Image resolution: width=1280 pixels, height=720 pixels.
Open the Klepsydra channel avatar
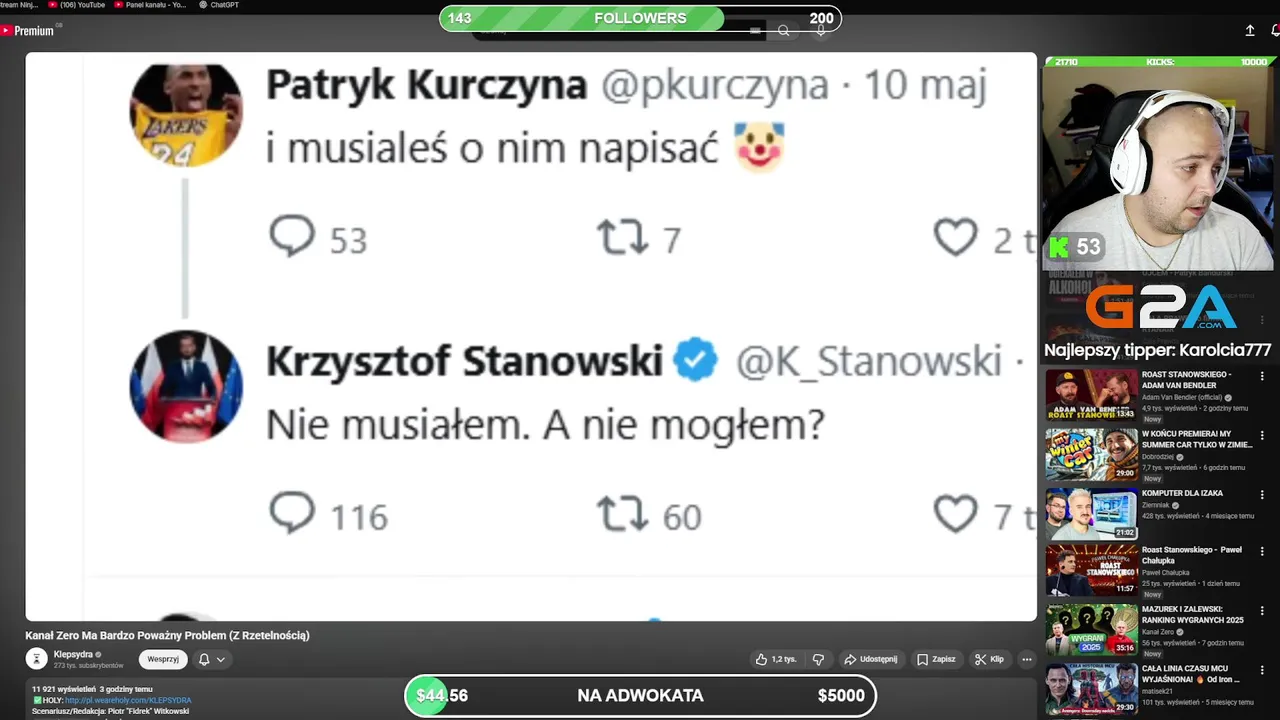point(37,658)
